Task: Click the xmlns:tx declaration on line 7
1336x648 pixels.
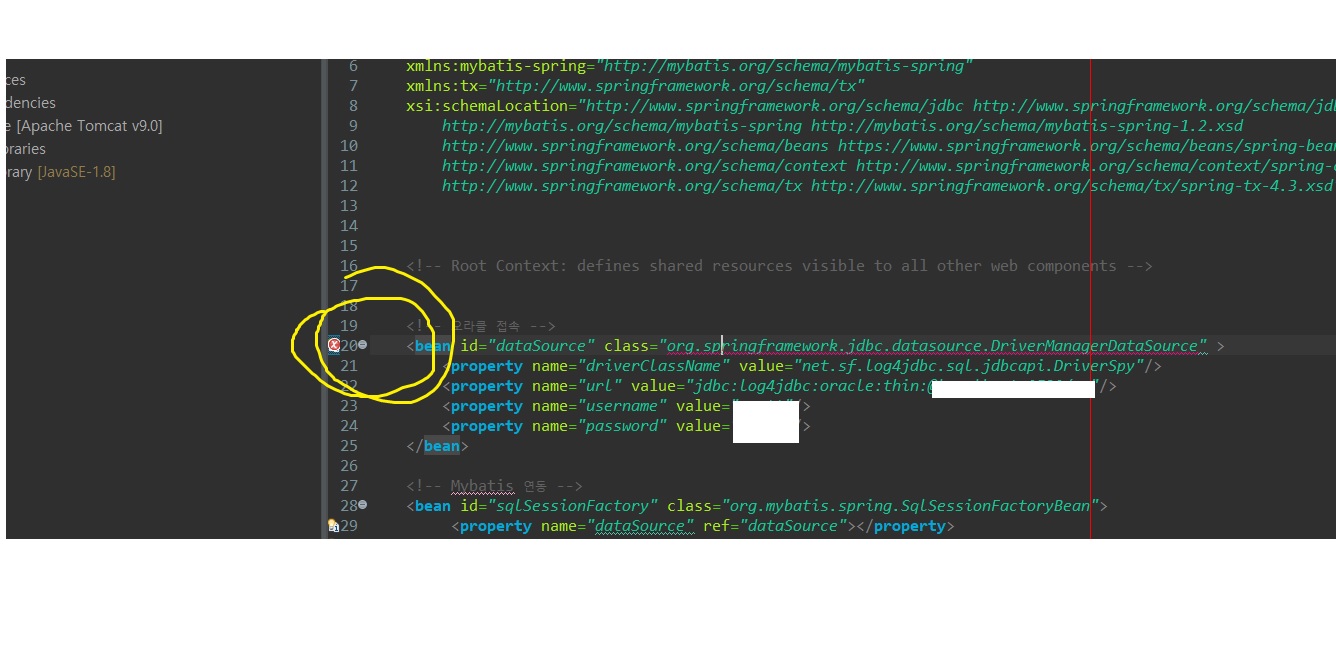Action: coord(636,86)
